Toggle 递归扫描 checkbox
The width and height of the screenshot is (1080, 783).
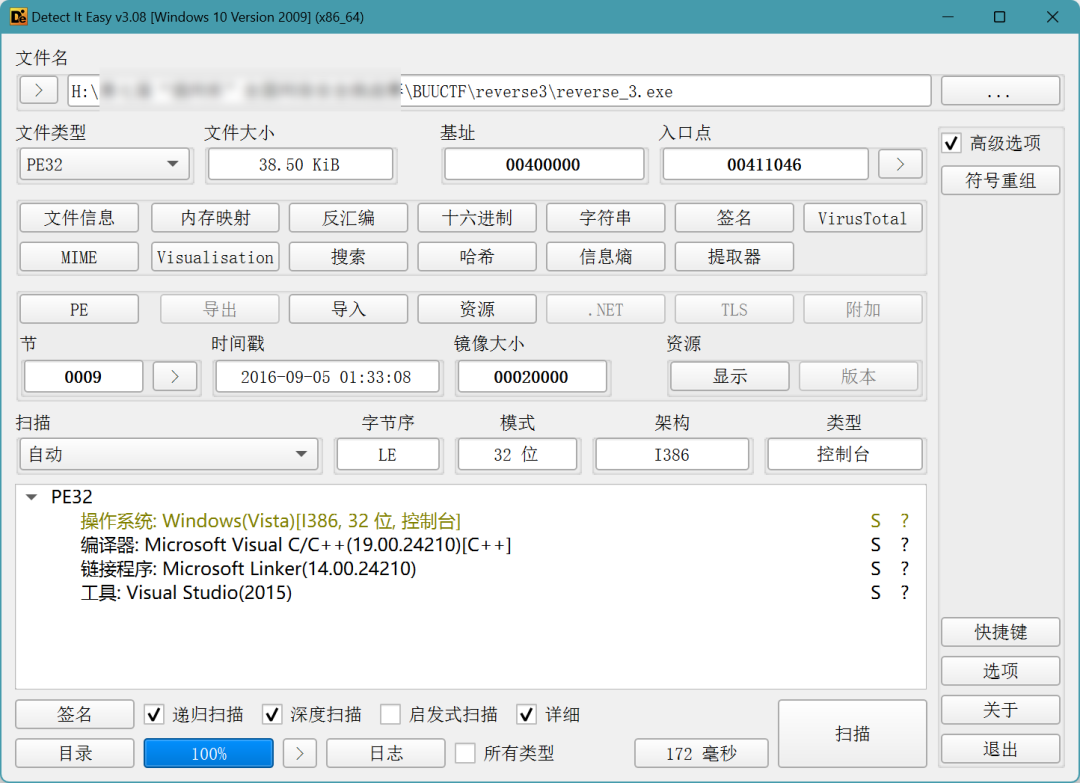tap(154, 714)
